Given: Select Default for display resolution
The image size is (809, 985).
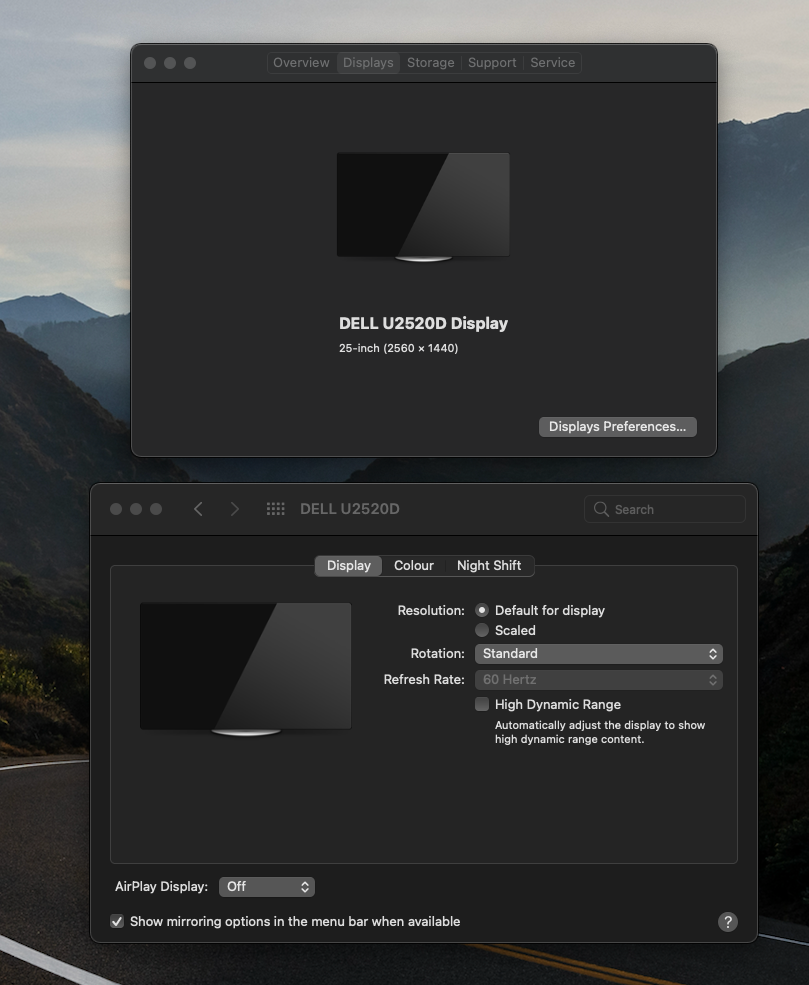Looking at the screenshot, I should tap(482, 610).
